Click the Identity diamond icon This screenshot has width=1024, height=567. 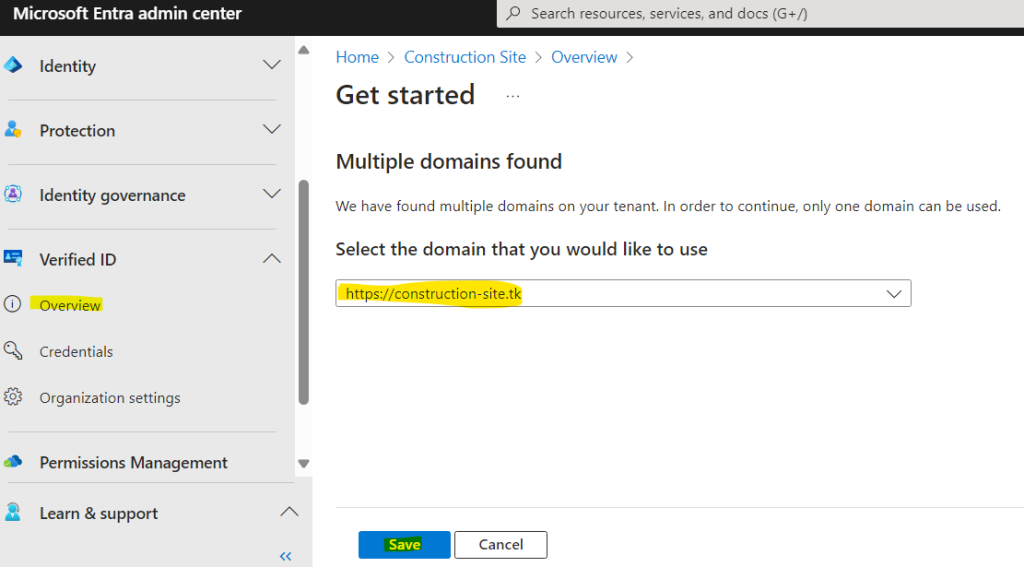(x=13, y=65)
